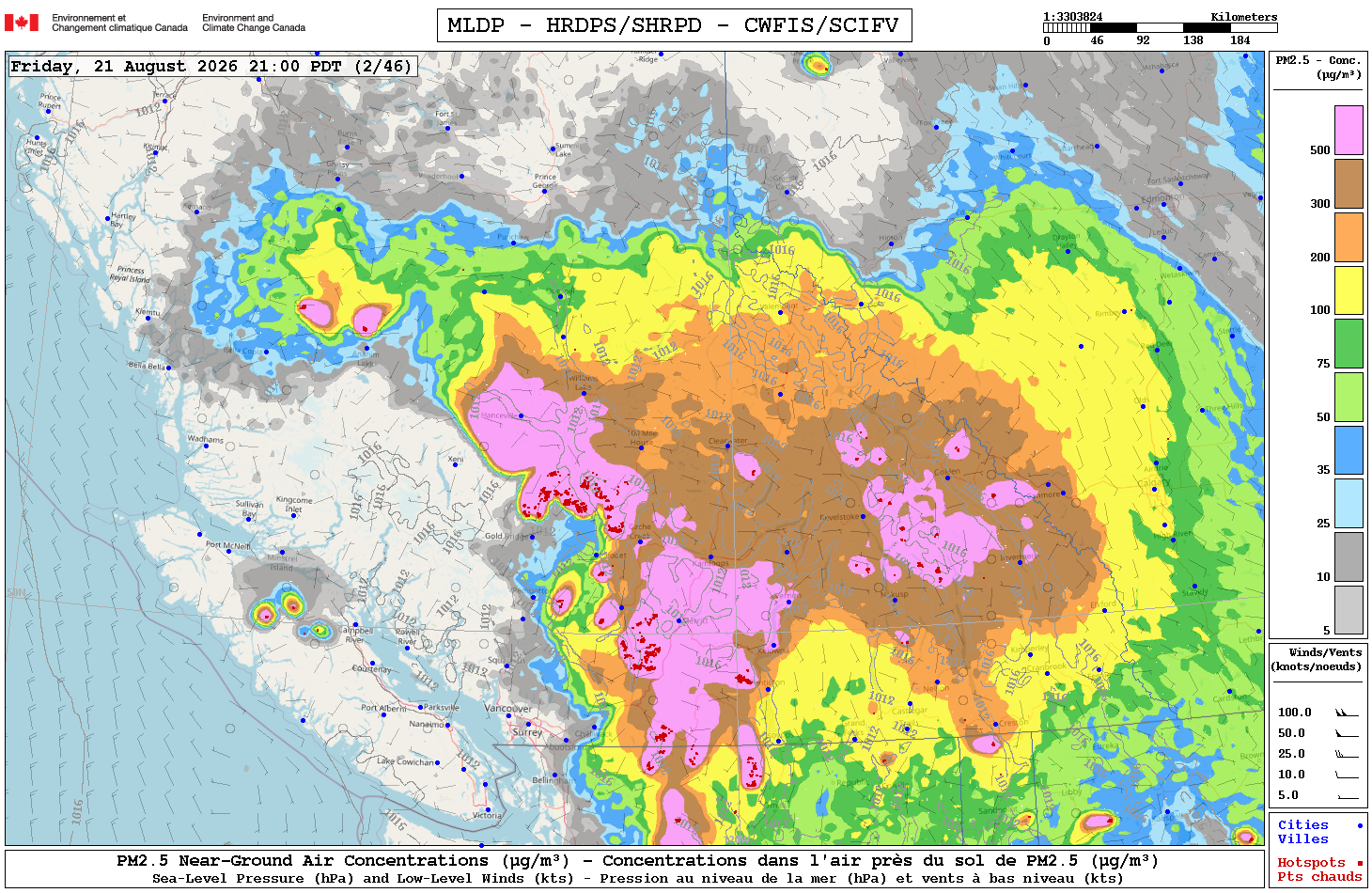Click the '50N' latitude label
The width and height of the screenshot is (1372, 893).
coord(16,592)
